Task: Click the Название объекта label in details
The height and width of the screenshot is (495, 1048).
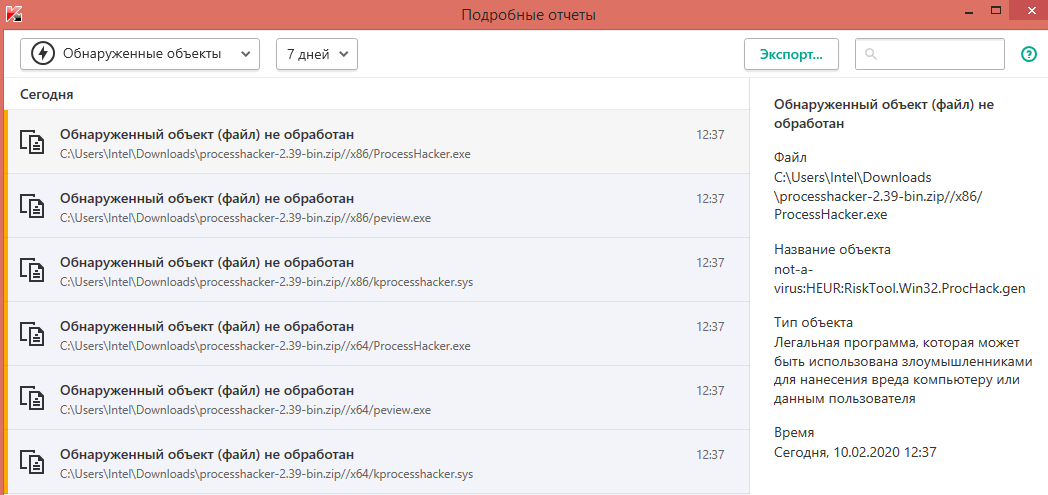Action: pyautogui.click(x=832, y=249)
